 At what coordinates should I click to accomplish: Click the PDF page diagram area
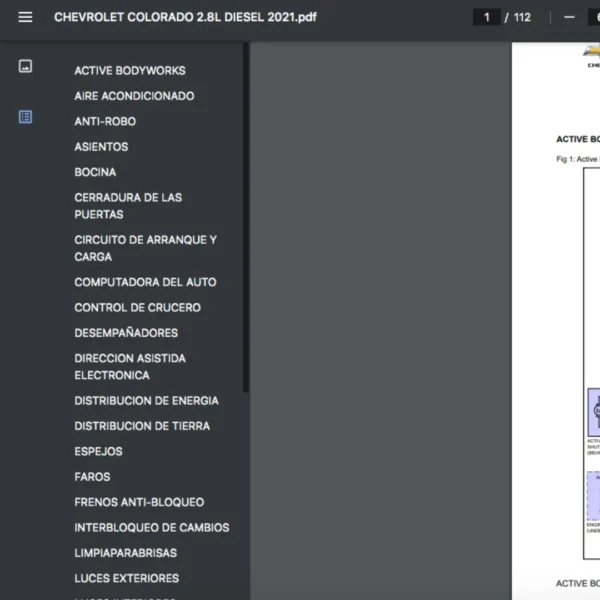[590, 300]
